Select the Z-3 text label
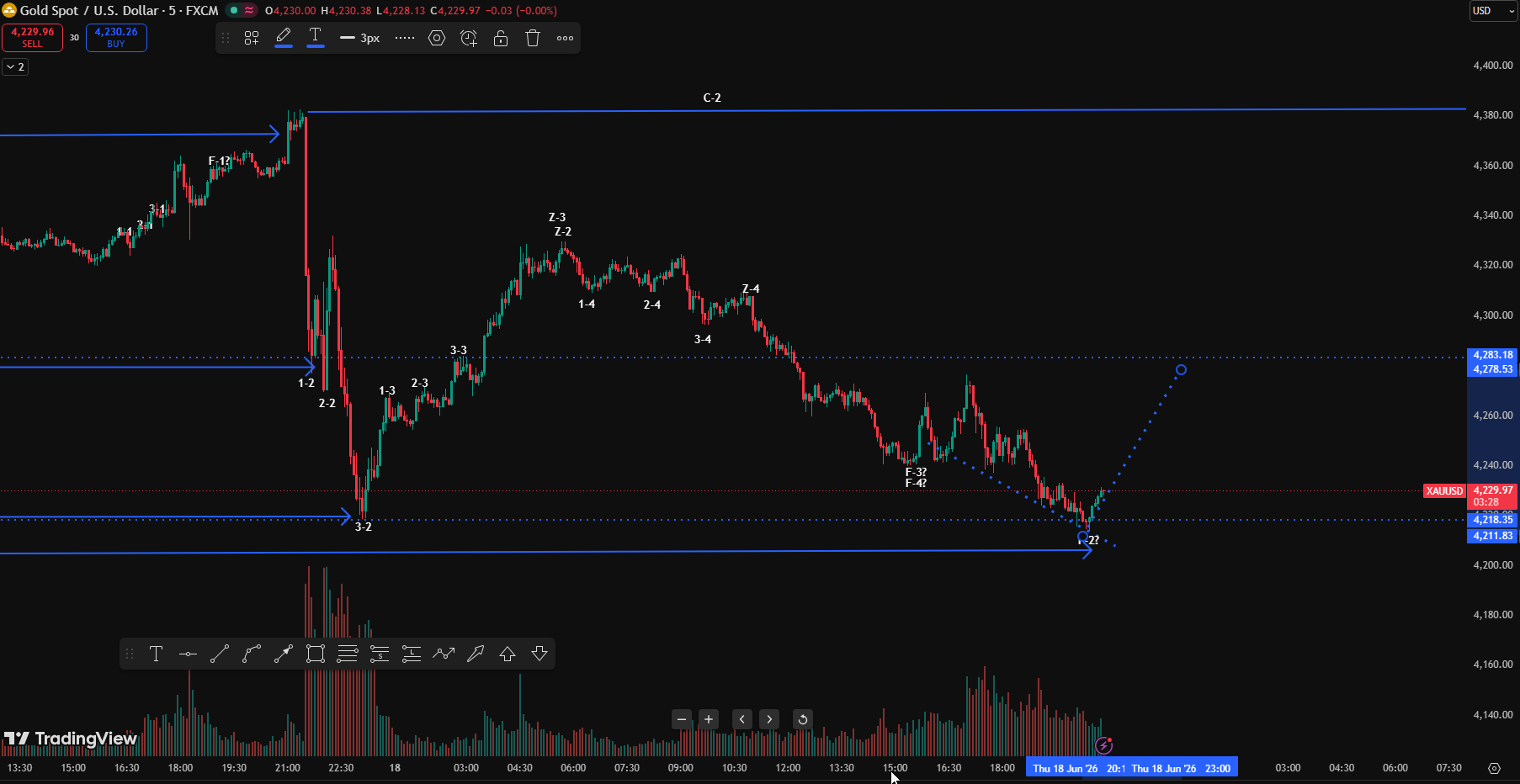This screenshot has width=1520, height=784. tap(557, 217)
